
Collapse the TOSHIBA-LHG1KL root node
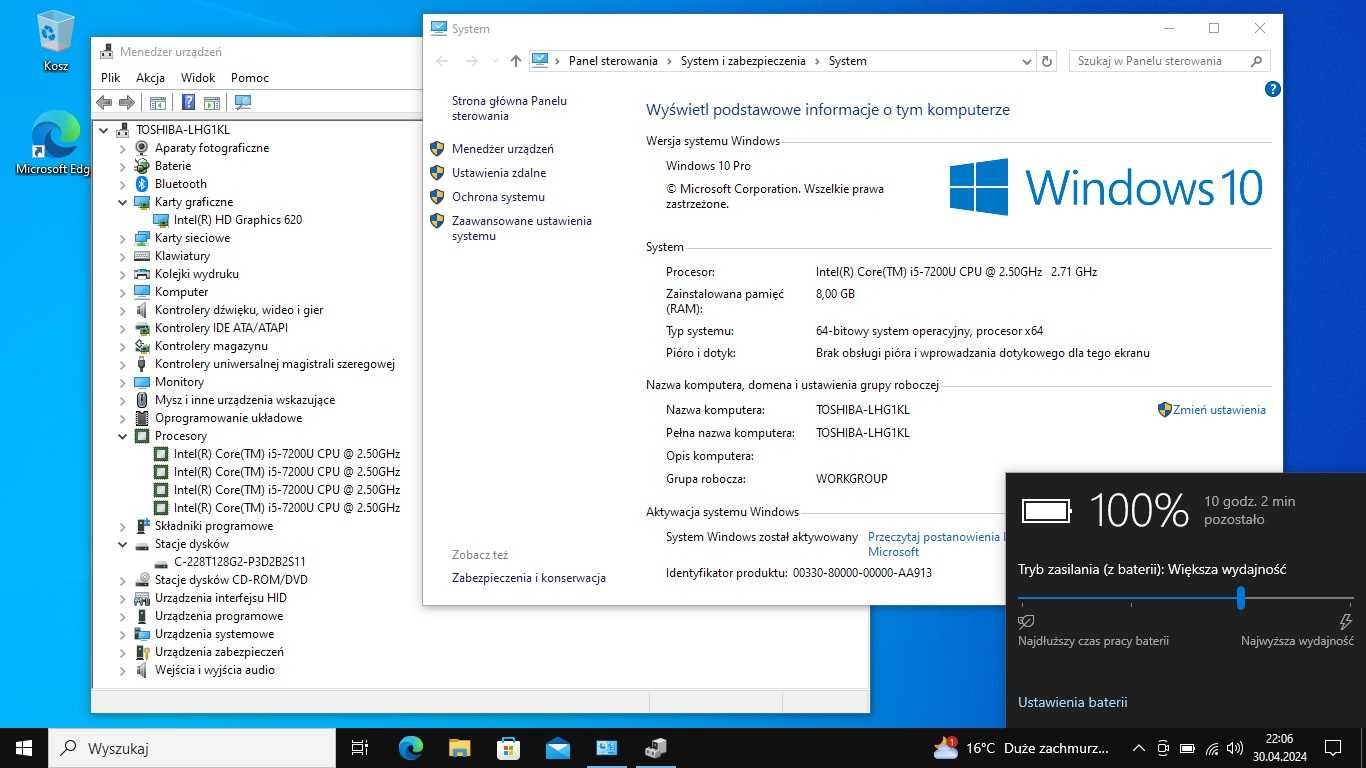[104, 130]
